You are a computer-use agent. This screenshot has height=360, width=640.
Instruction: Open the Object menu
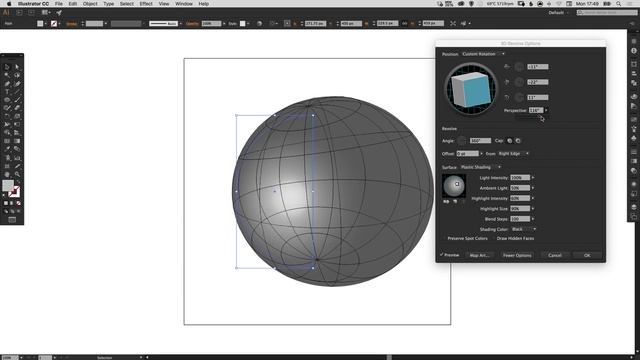pos(90,4)
